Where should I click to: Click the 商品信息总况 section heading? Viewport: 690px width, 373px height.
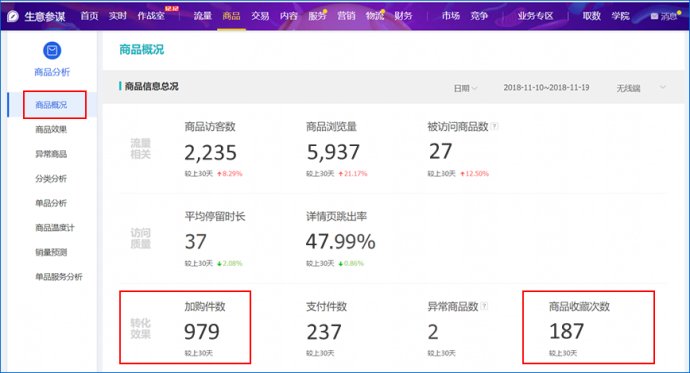tap(151, 86)
